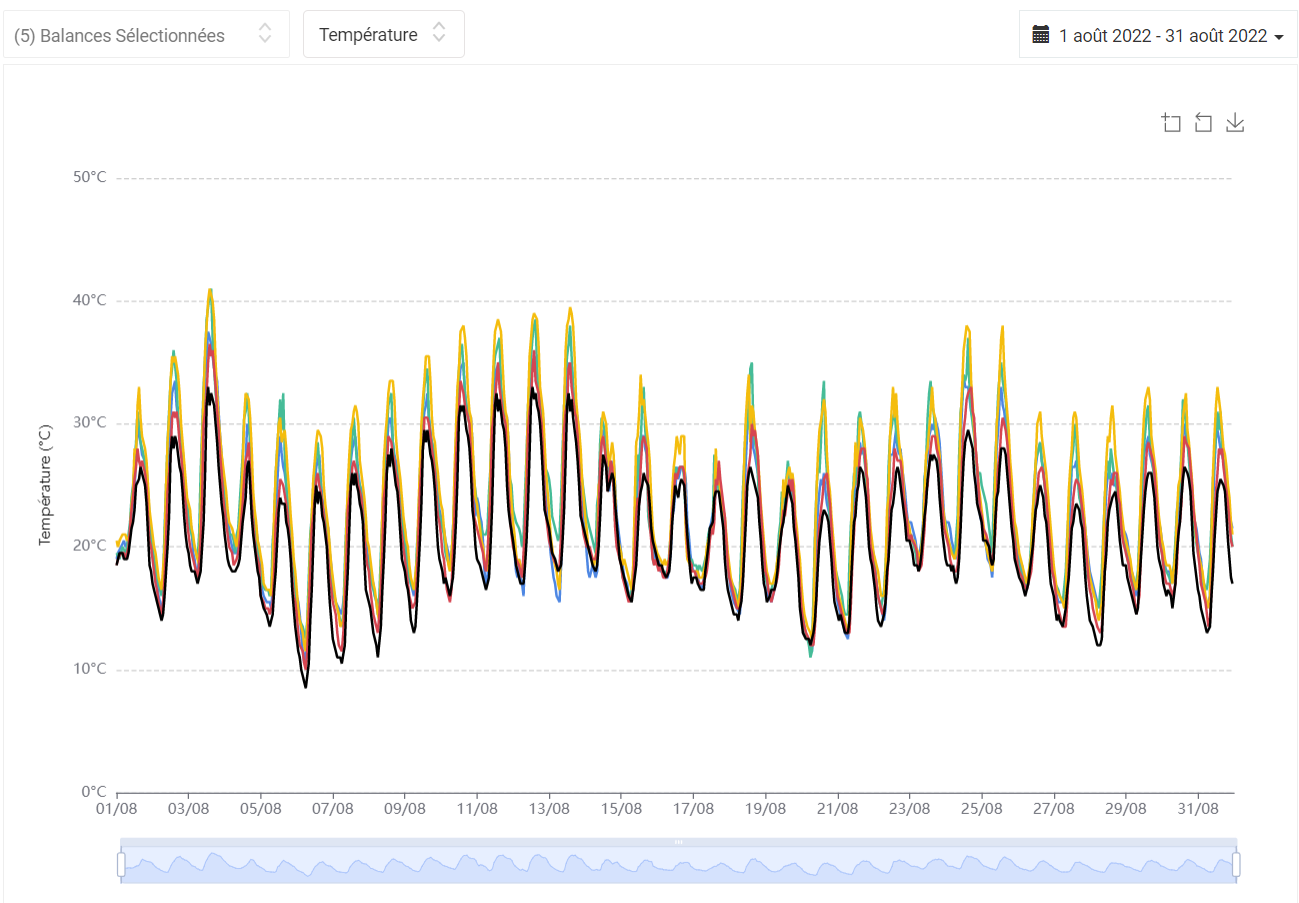The image size is (1299, 903).
Task: Click the 15/08 date tick label
Action: 621,809
